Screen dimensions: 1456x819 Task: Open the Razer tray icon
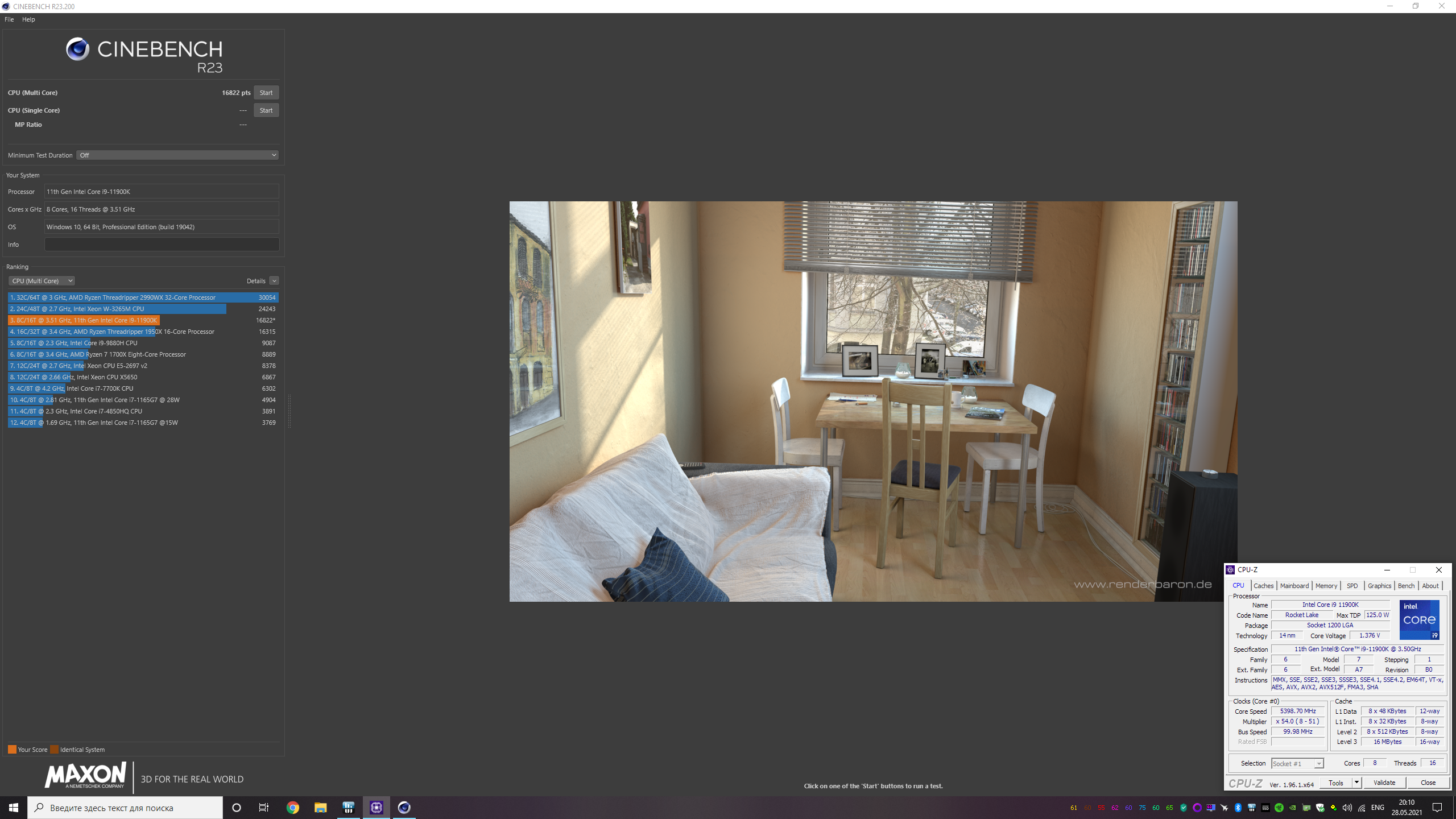point(1279,808)
